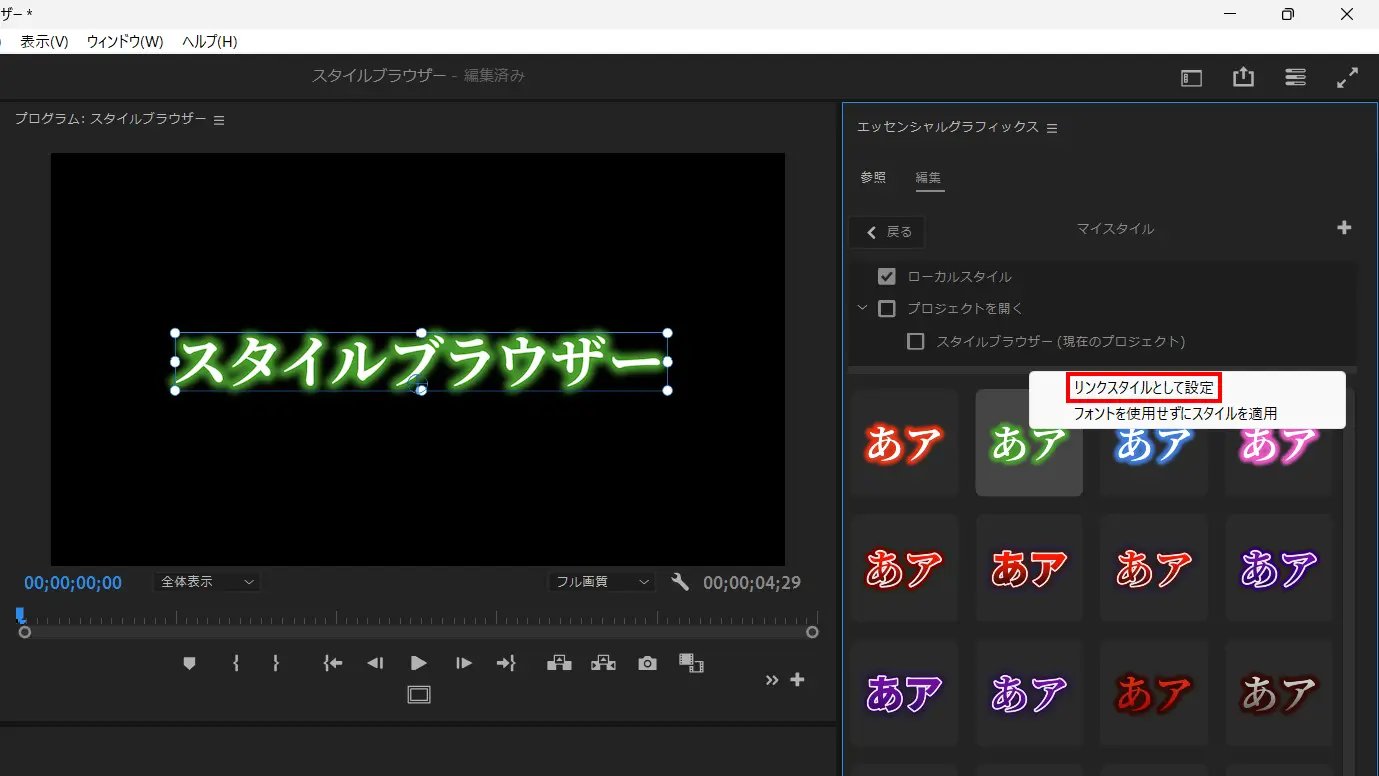Switch to the 編集 tab

tap(929, 178)
